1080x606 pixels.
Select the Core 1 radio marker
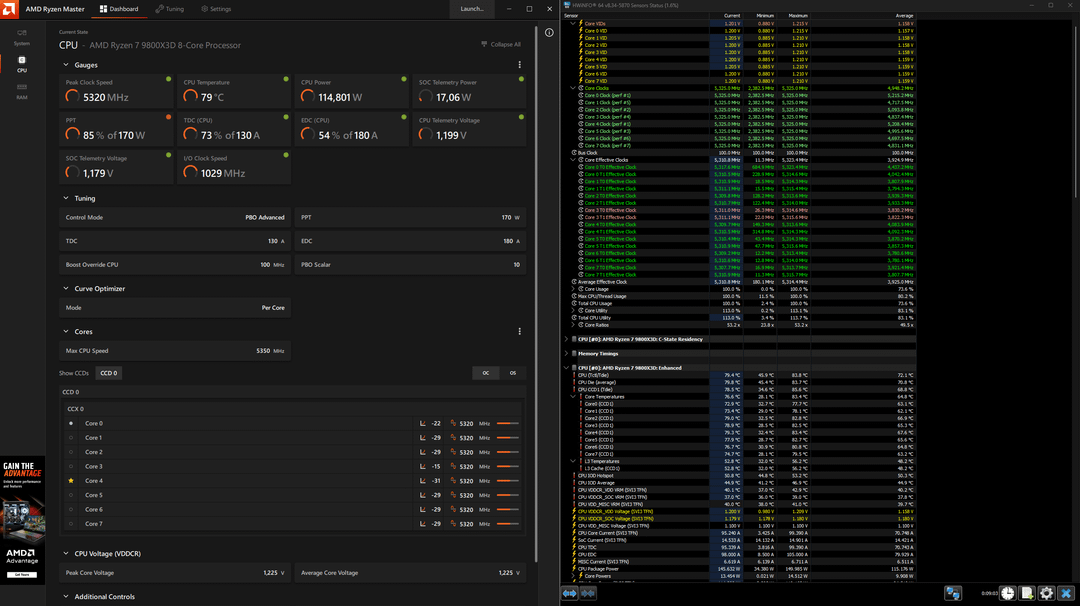click(x=71, y=438)
